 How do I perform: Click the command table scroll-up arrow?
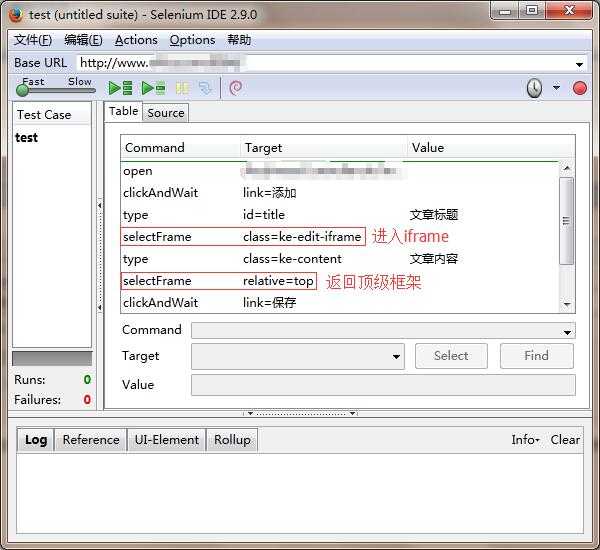567,168
